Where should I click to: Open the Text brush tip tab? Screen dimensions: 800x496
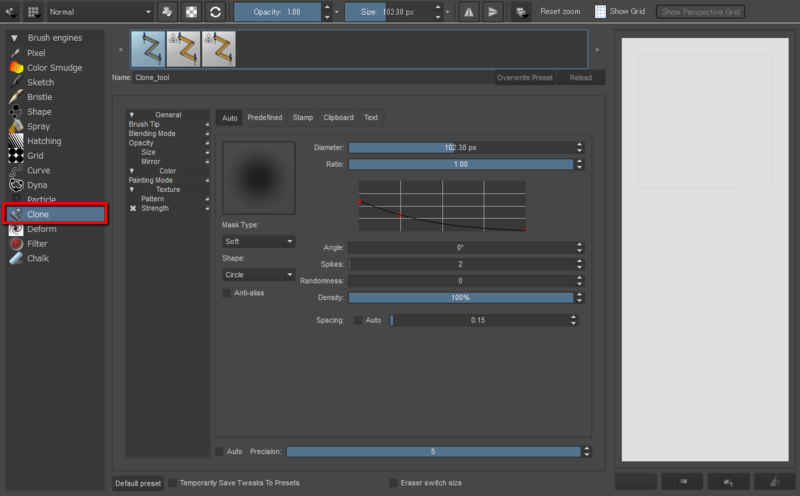(371, 117)
